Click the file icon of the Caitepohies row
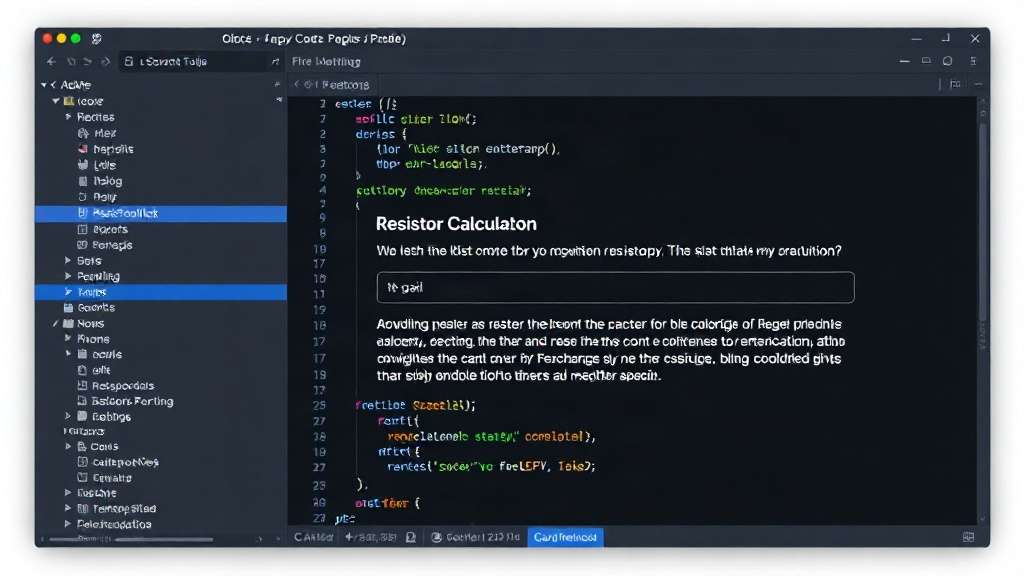Screen dimensions: 1024x576 [x=82, y=462]
